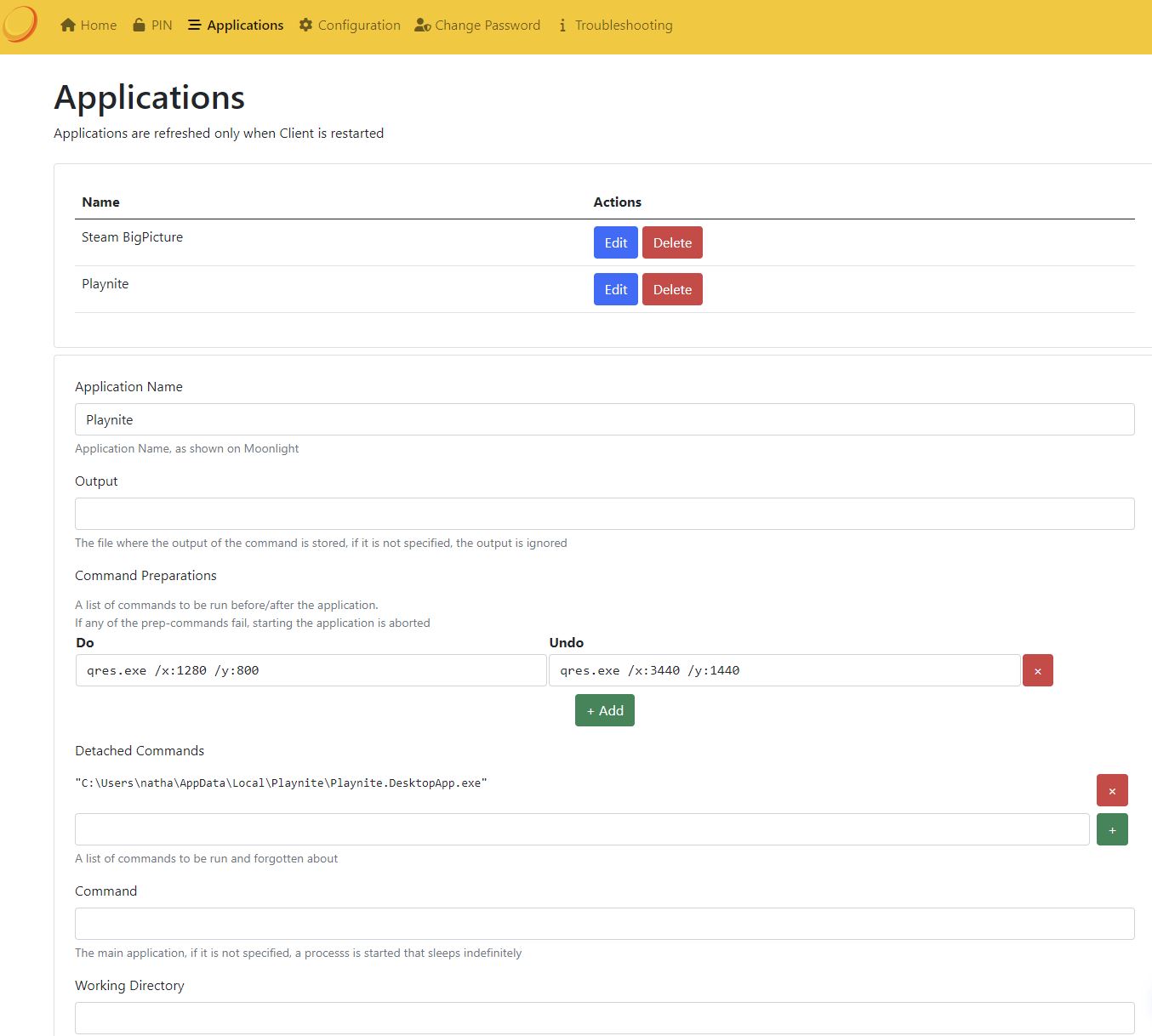Image resolution: width=1152 pixels, height=1036 pixels.
Task: Click the Undo command field
Action: click(784, 670)
